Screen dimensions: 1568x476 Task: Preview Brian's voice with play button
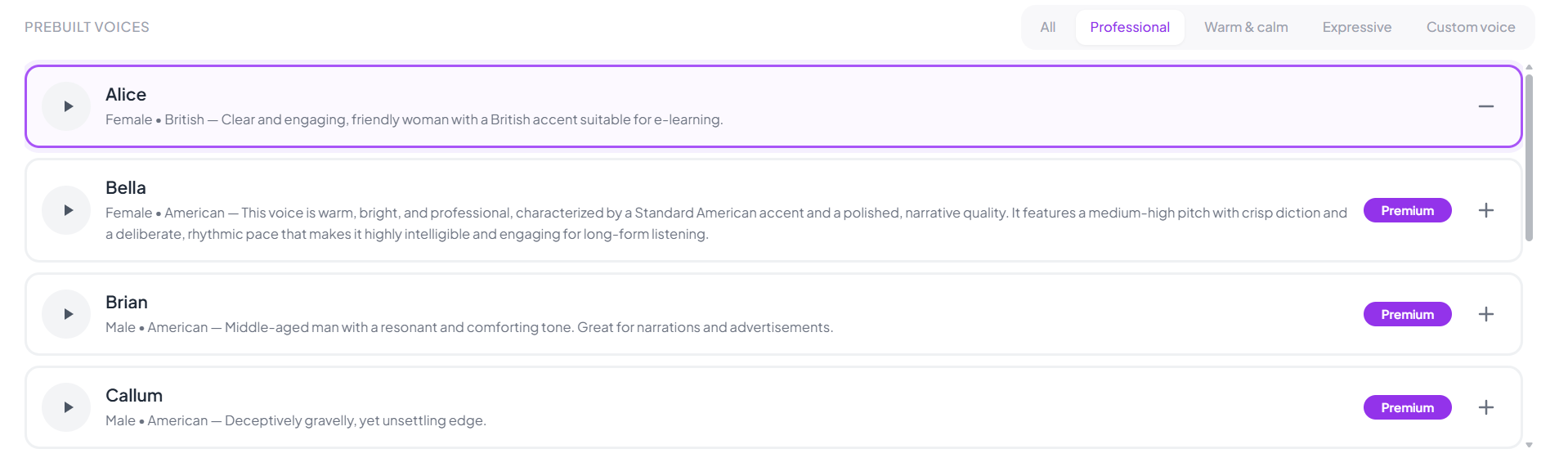pyautogui.click(x=66, y=314)
